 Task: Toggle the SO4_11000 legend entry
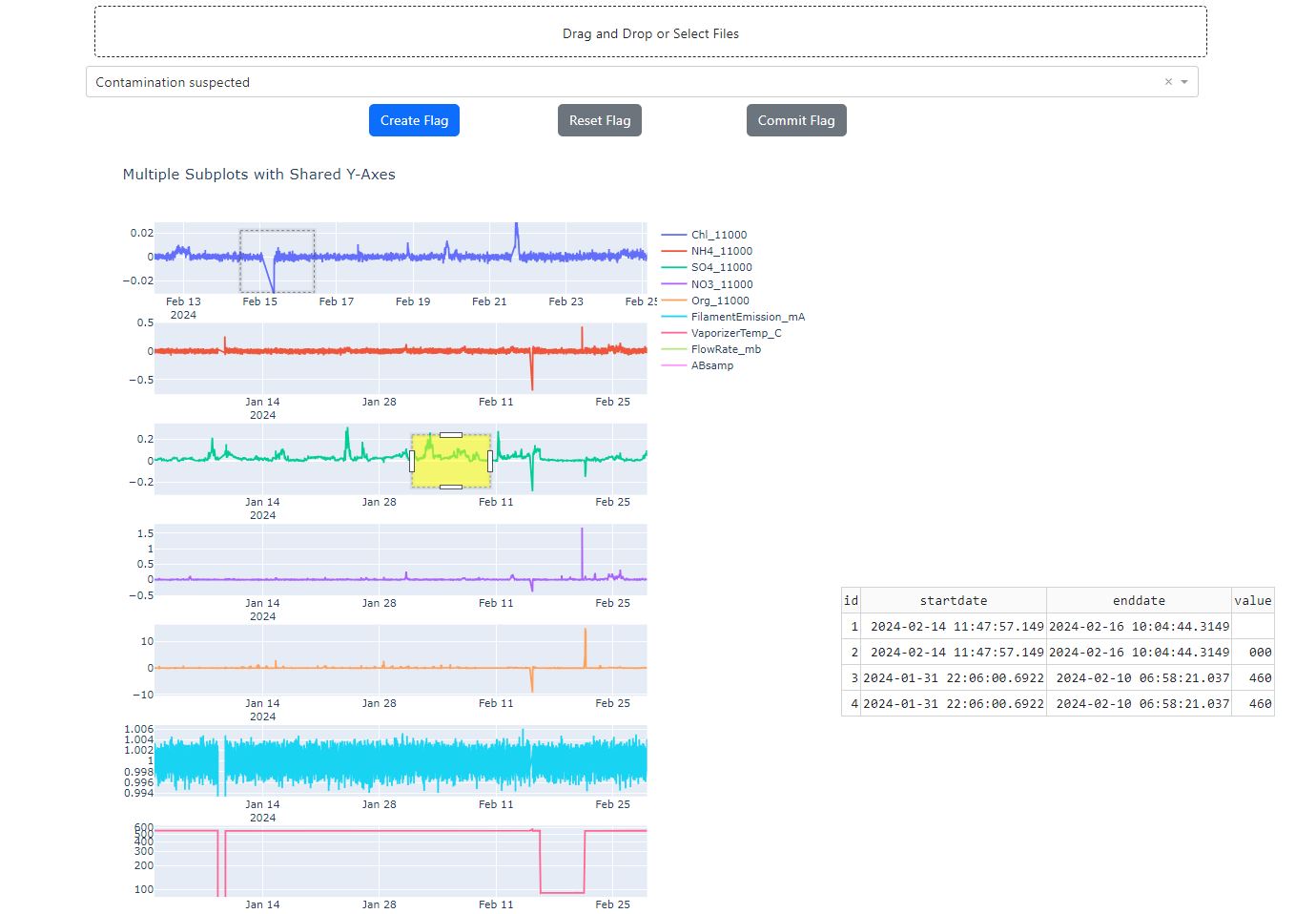[x=721, y=267]
